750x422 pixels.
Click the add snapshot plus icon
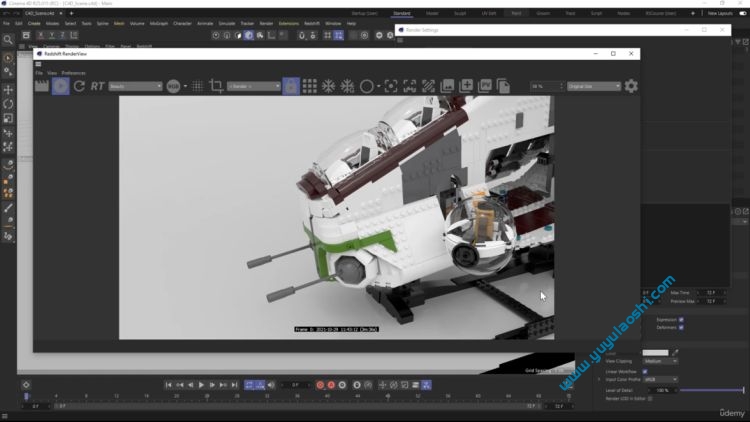pyautogui.click(x=466, y=86)
